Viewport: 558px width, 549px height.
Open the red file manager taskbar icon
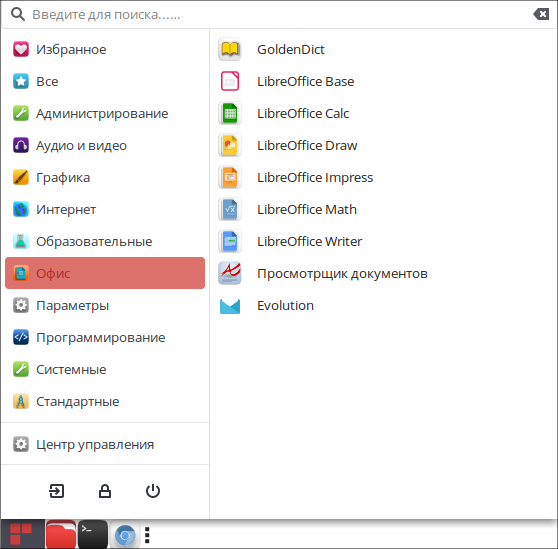[61, 534]
